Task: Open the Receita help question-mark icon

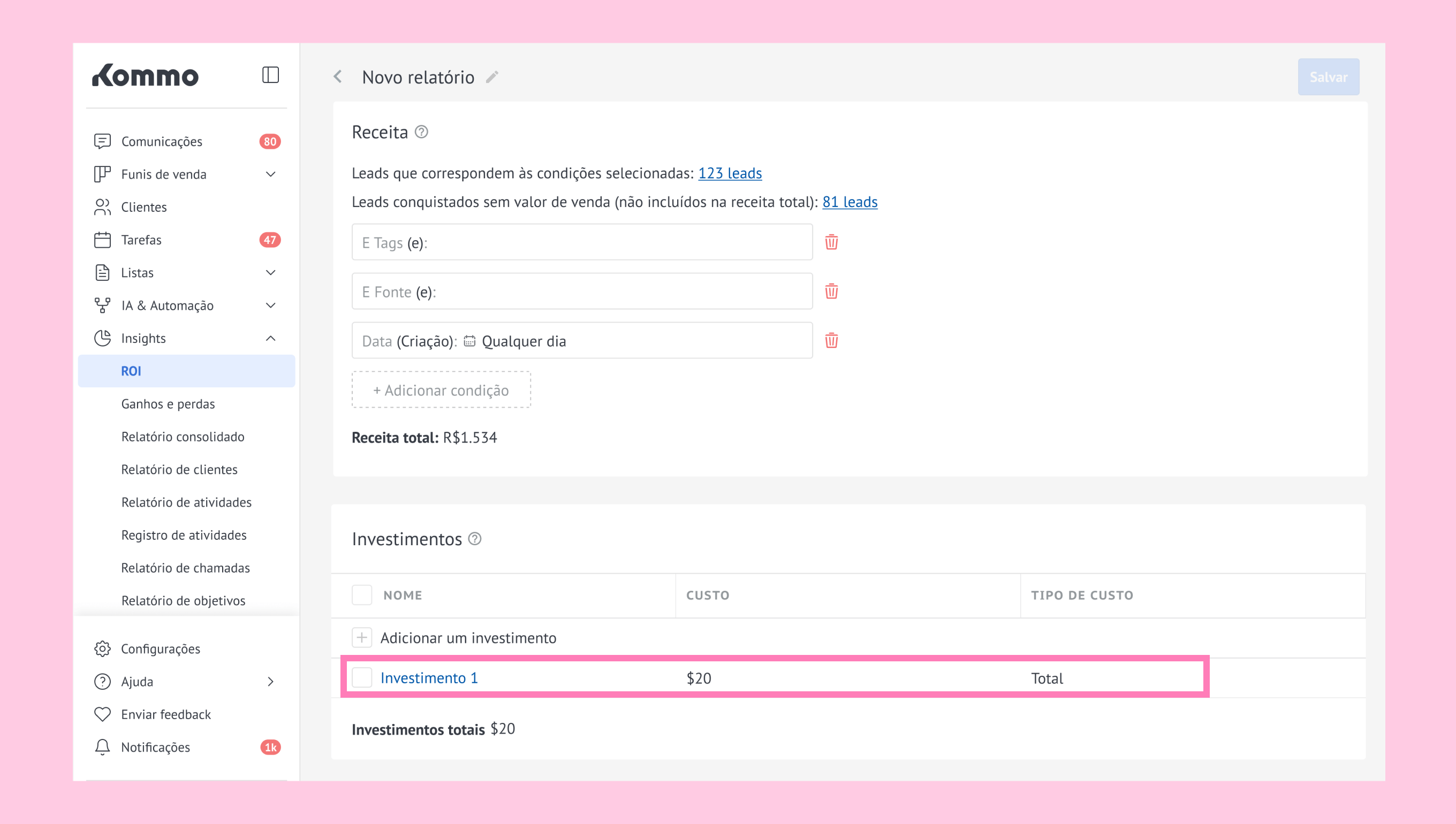Action: (x=421, y=132)
